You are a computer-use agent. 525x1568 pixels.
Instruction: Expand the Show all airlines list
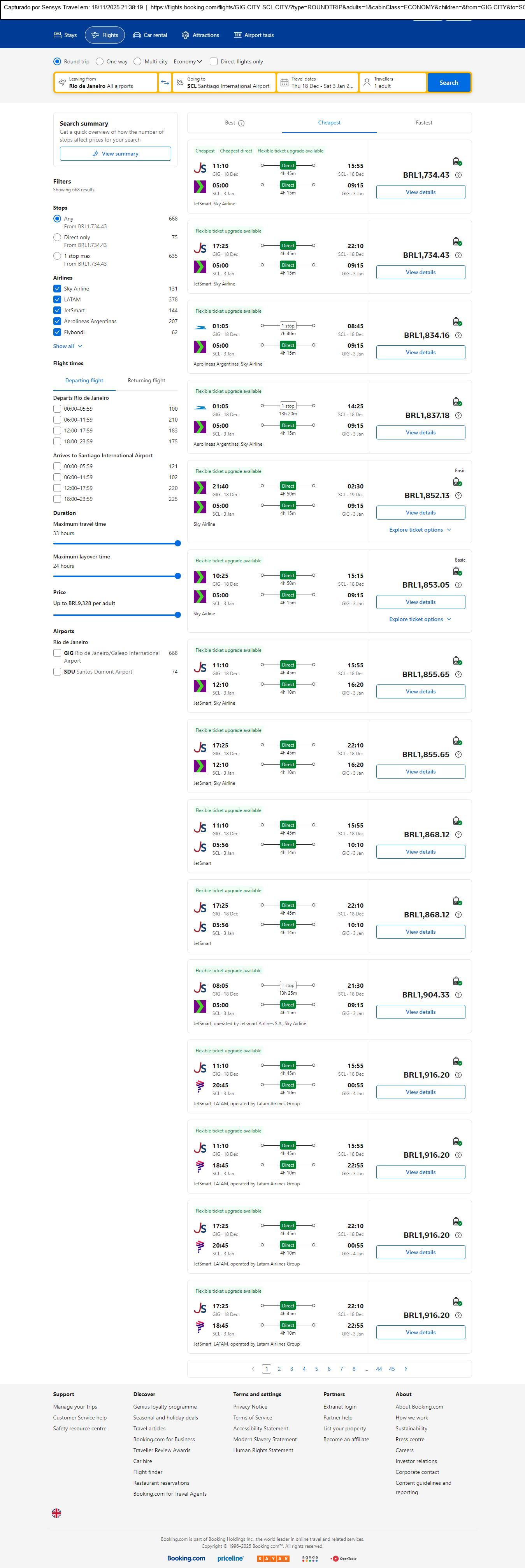click(x=67, y=346)
